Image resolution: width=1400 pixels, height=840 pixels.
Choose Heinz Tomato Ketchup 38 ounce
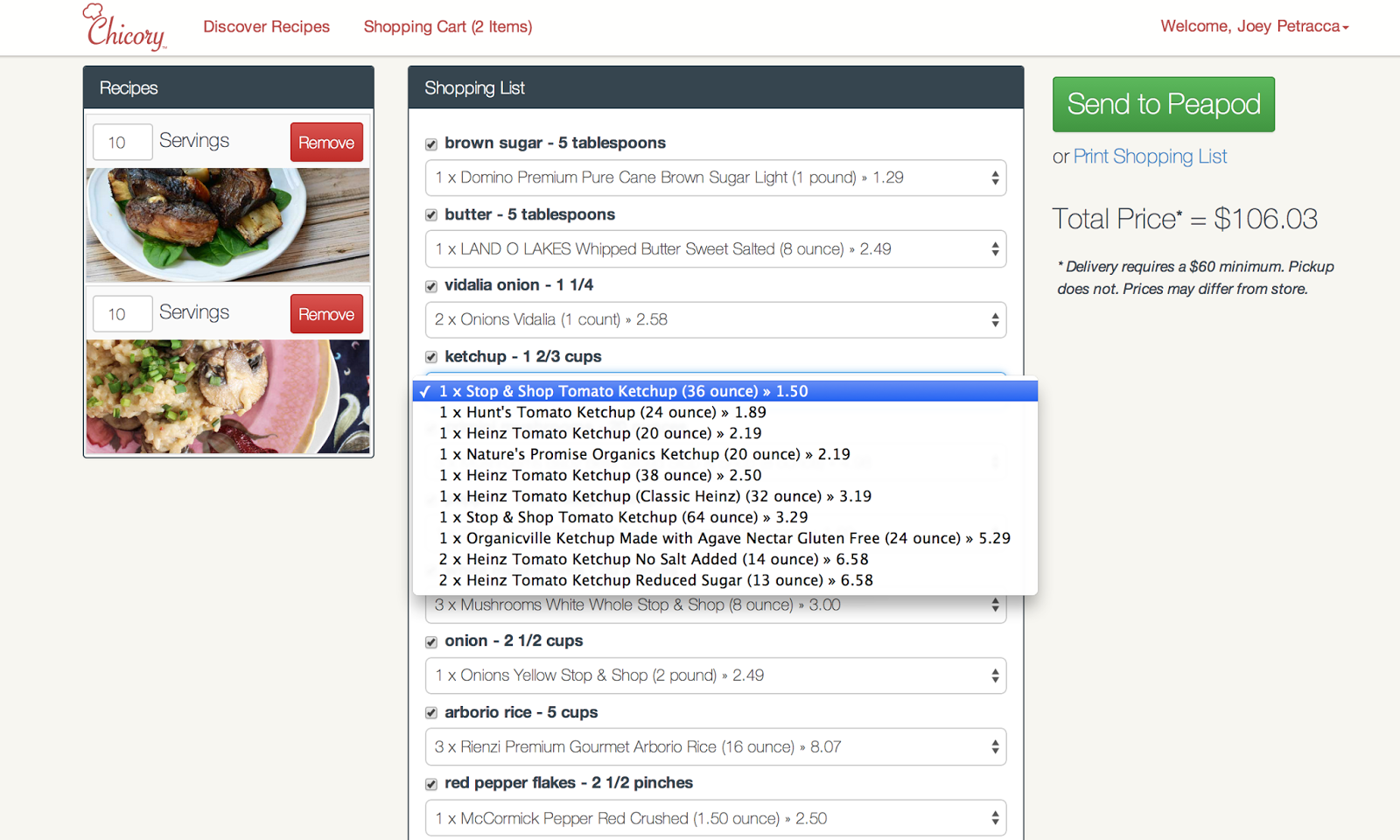point(725,475)
